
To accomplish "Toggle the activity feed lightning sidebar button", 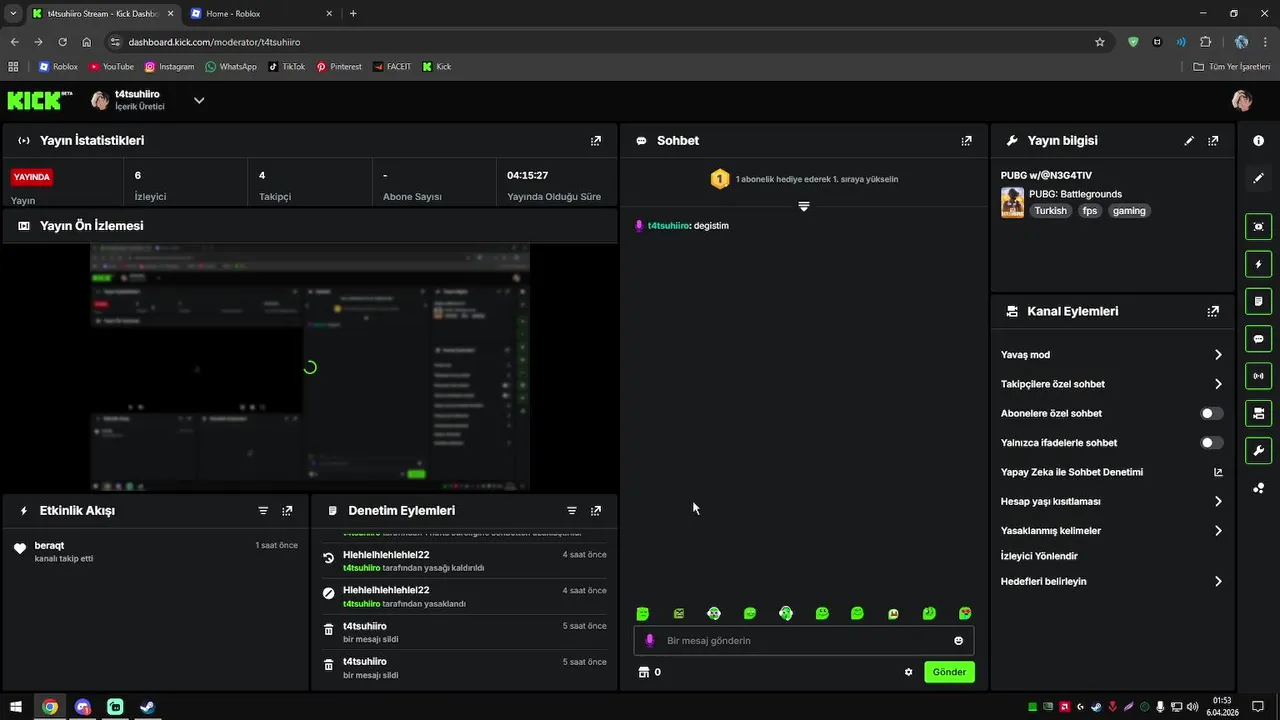I will point(1258,264).
